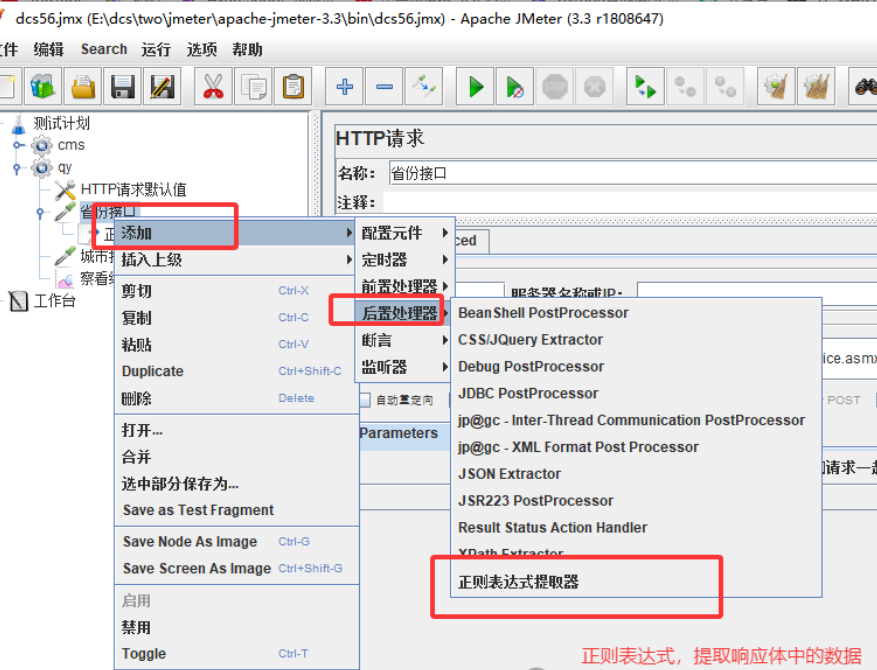Click the Remote Stop All icon
This screenshot has width=877, height=670.
685,87
